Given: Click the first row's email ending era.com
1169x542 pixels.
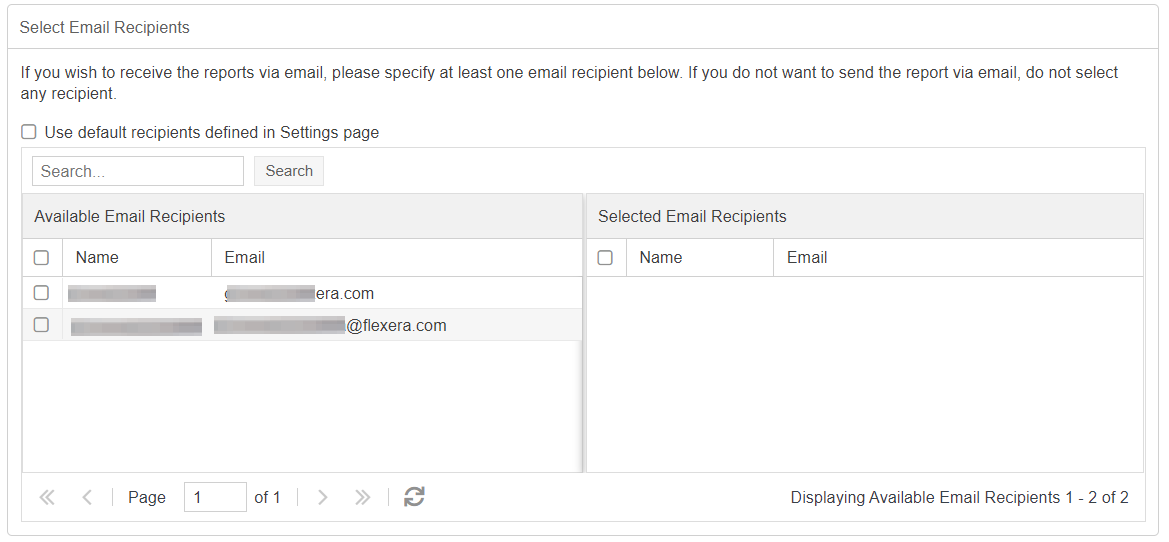Looking at the screenshot, I should tap(344, 294).
